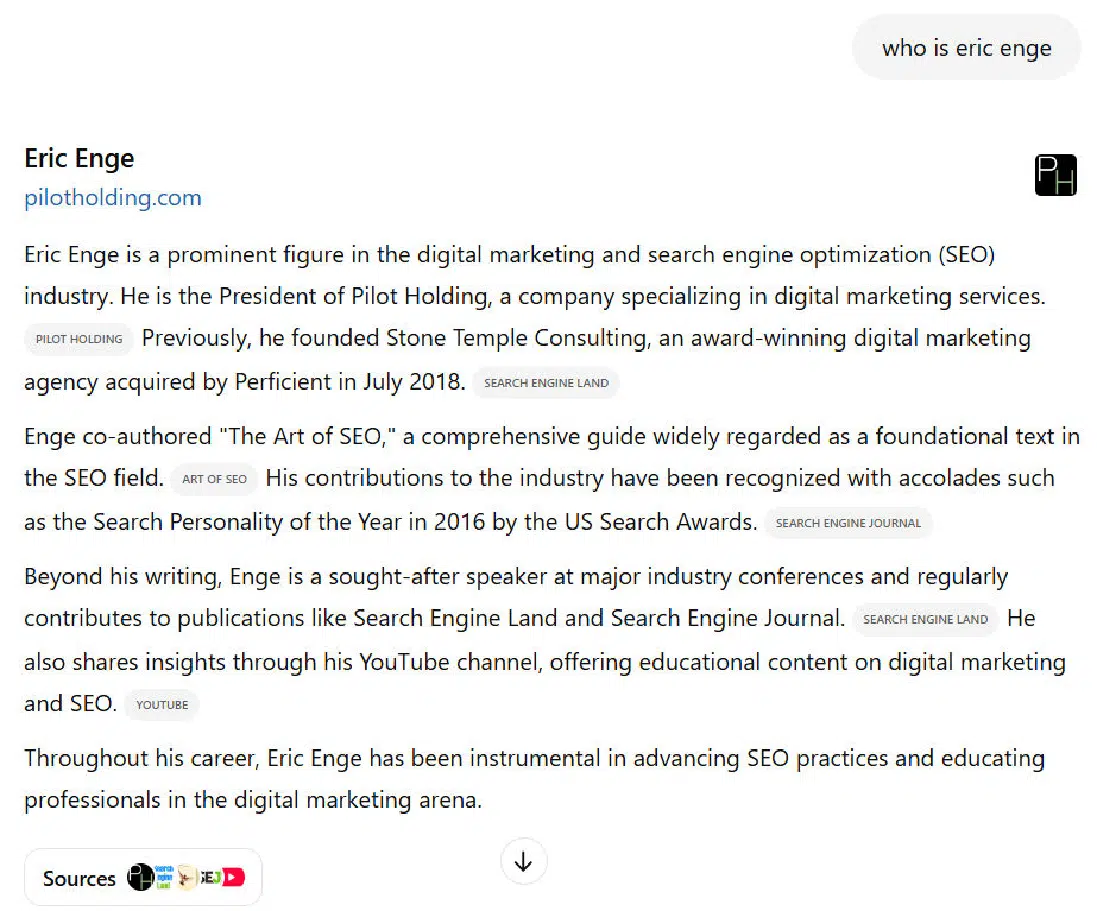Open the Search Engine Land favicon in Sources
Screen dimensions: 1097x911
coord(164,877)
